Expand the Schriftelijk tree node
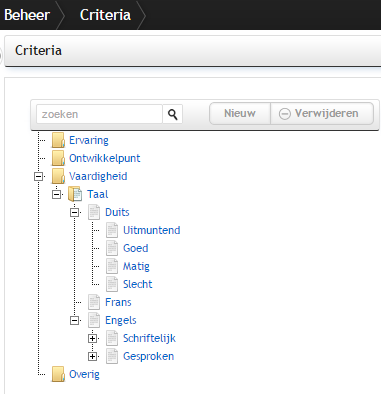The height and width of the screenshot is (394, 381). 93,338
